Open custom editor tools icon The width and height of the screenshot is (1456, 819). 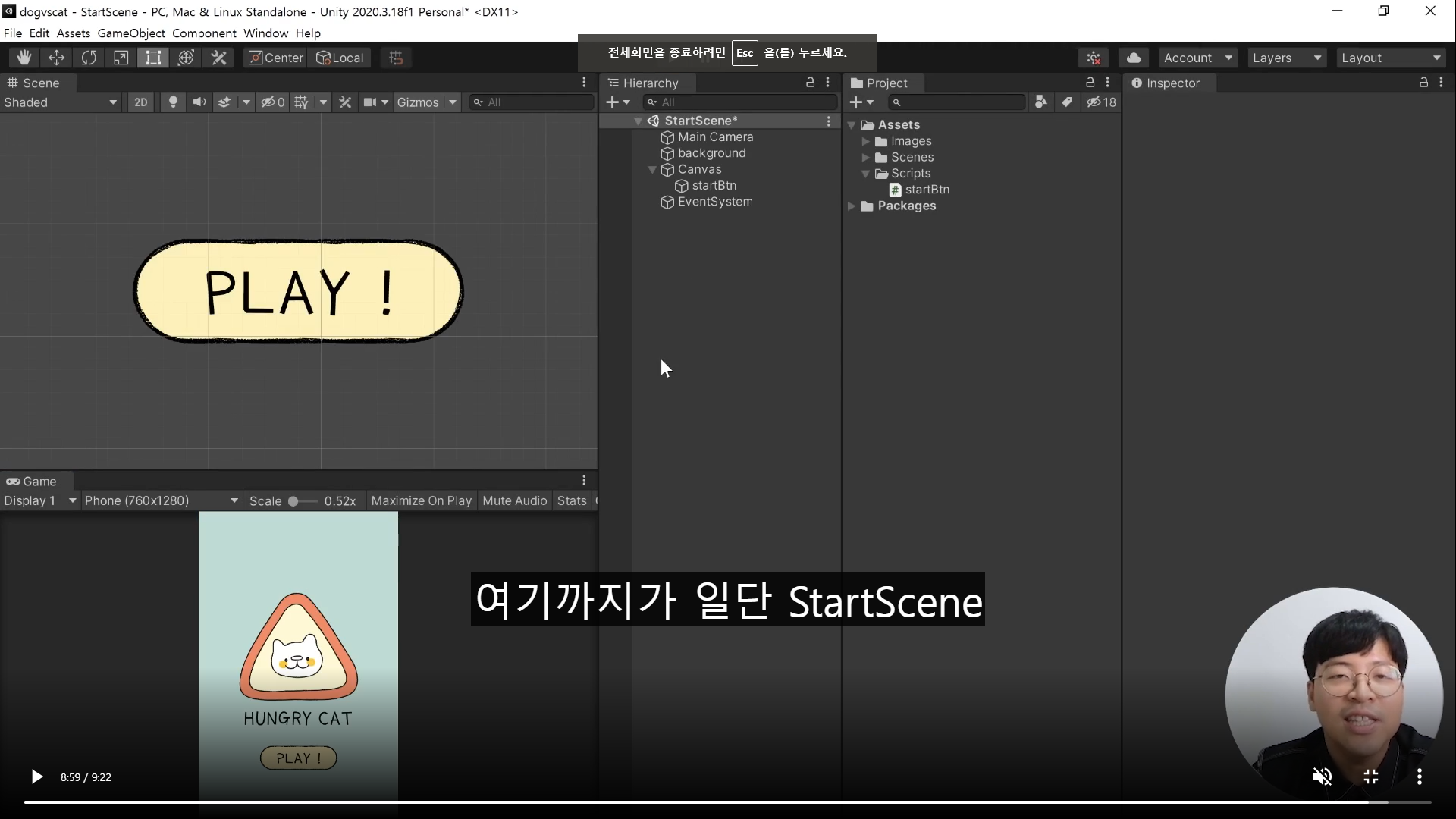click(218, 58)
